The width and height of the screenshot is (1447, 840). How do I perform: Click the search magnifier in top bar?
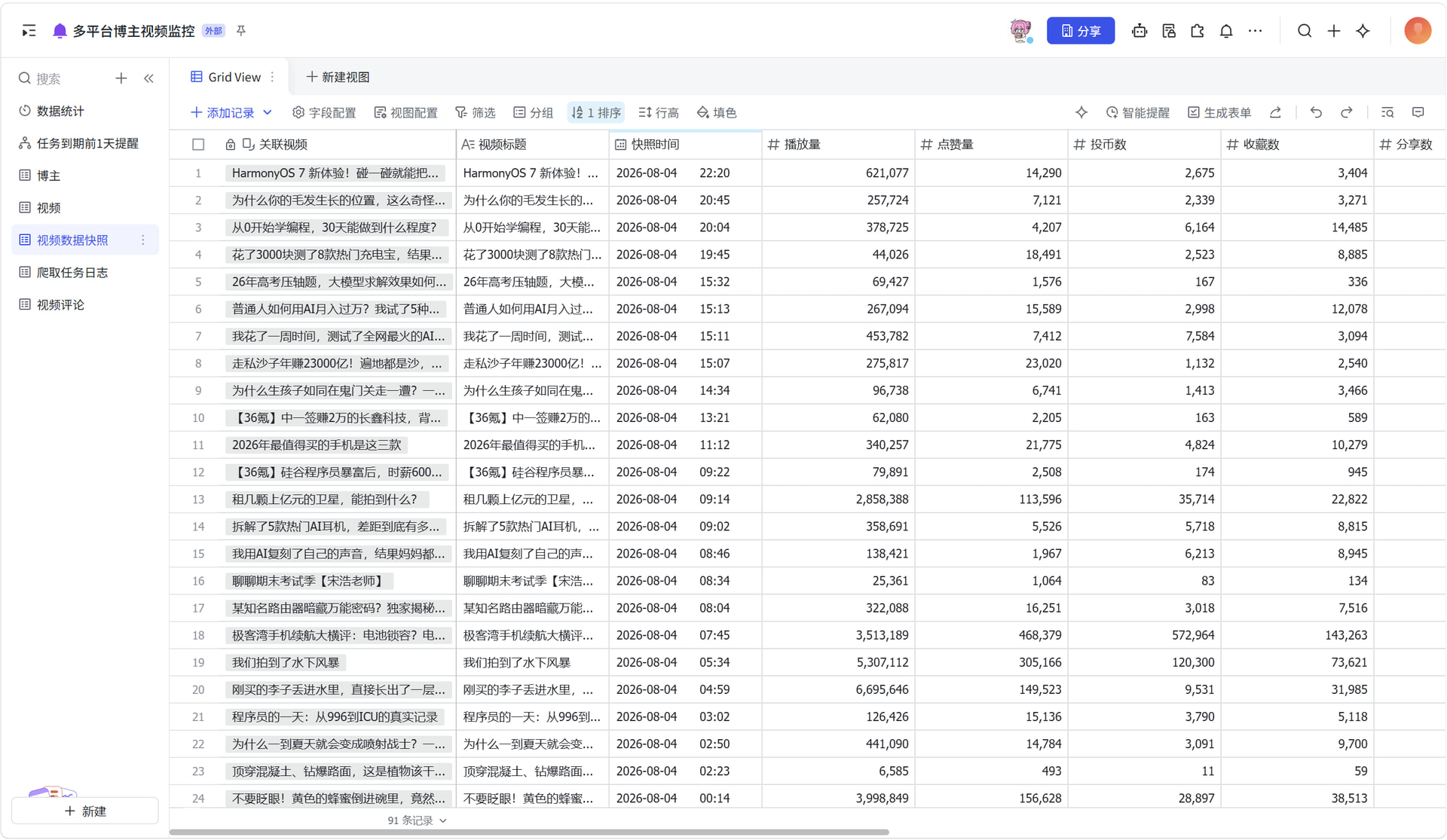[x=1305, y=31]
